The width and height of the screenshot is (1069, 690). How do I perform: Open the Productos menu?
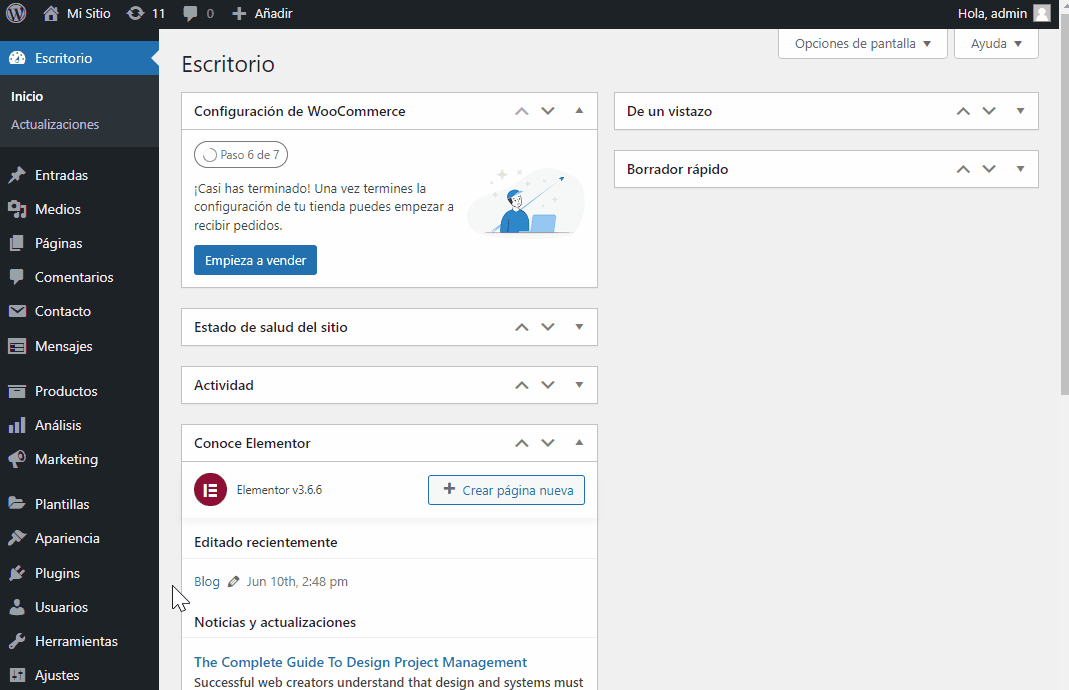pyautogui.click(x=79, y=391)
